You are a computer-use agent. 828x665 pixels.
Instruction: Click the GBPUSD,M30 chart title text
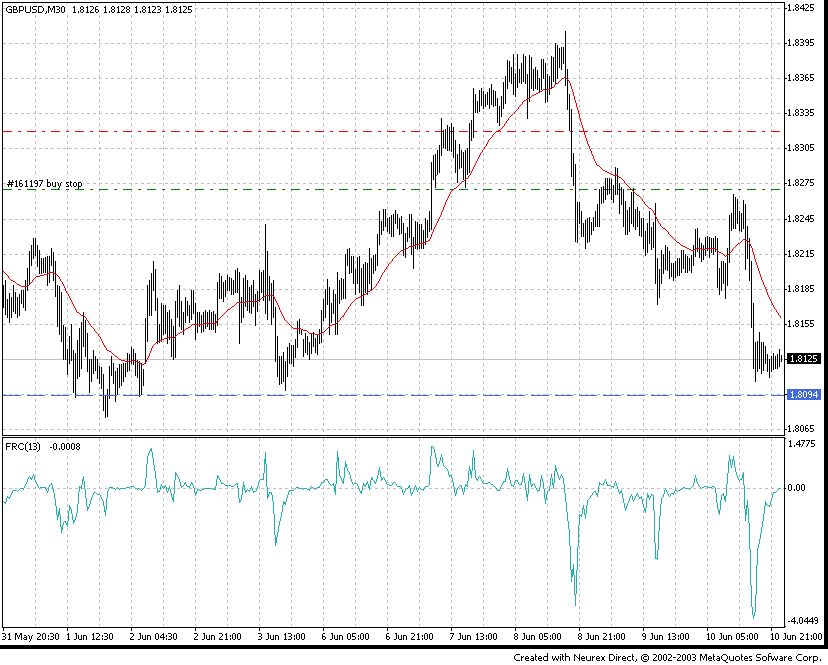(35, 9)
